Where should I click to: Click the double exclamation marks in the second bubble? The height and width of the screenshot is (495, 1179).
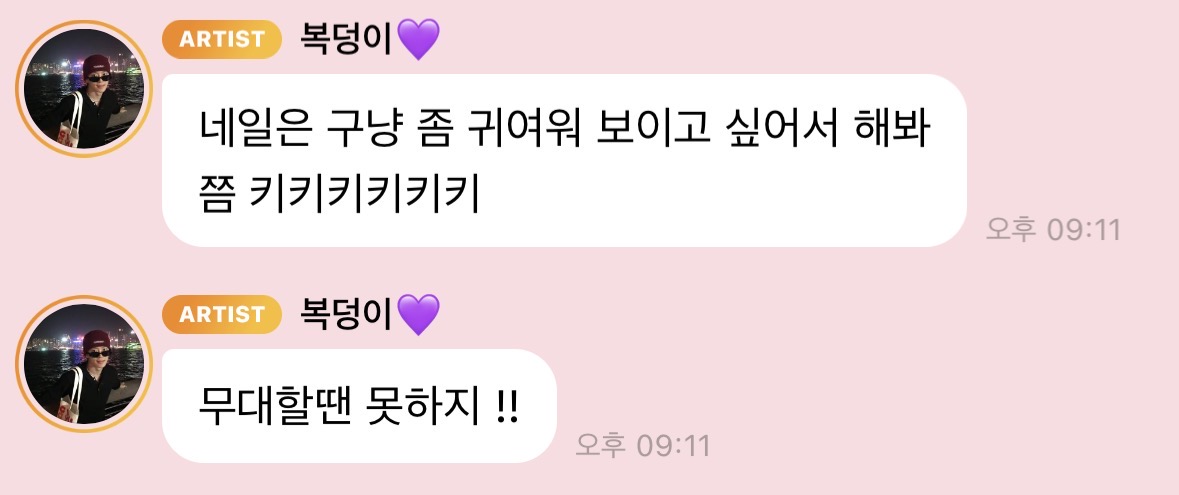point(508,408)
